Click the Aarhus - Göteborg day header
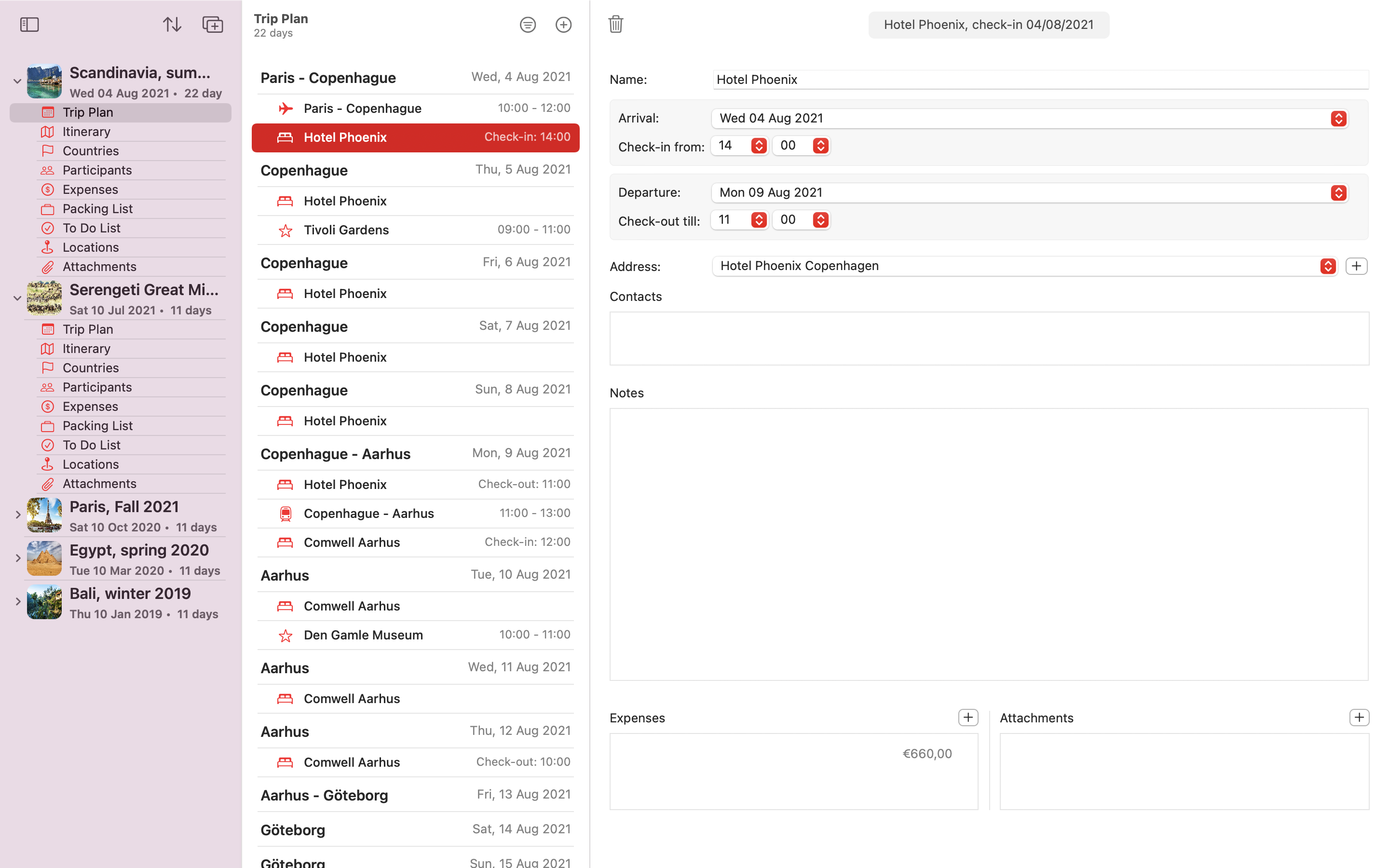1389x868 pixels. click(416, 796)
